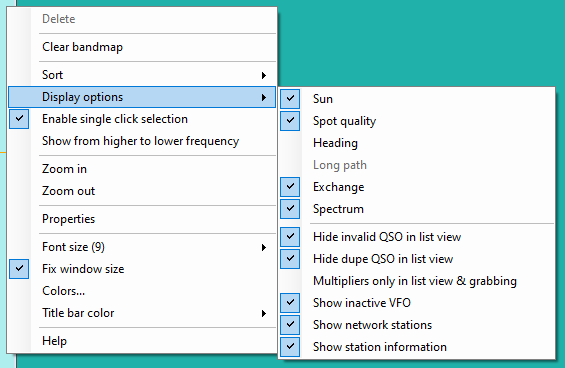This screenshot has height=368, width=565.
Task: Open the Display options submenu
Action: click(142, 97)
